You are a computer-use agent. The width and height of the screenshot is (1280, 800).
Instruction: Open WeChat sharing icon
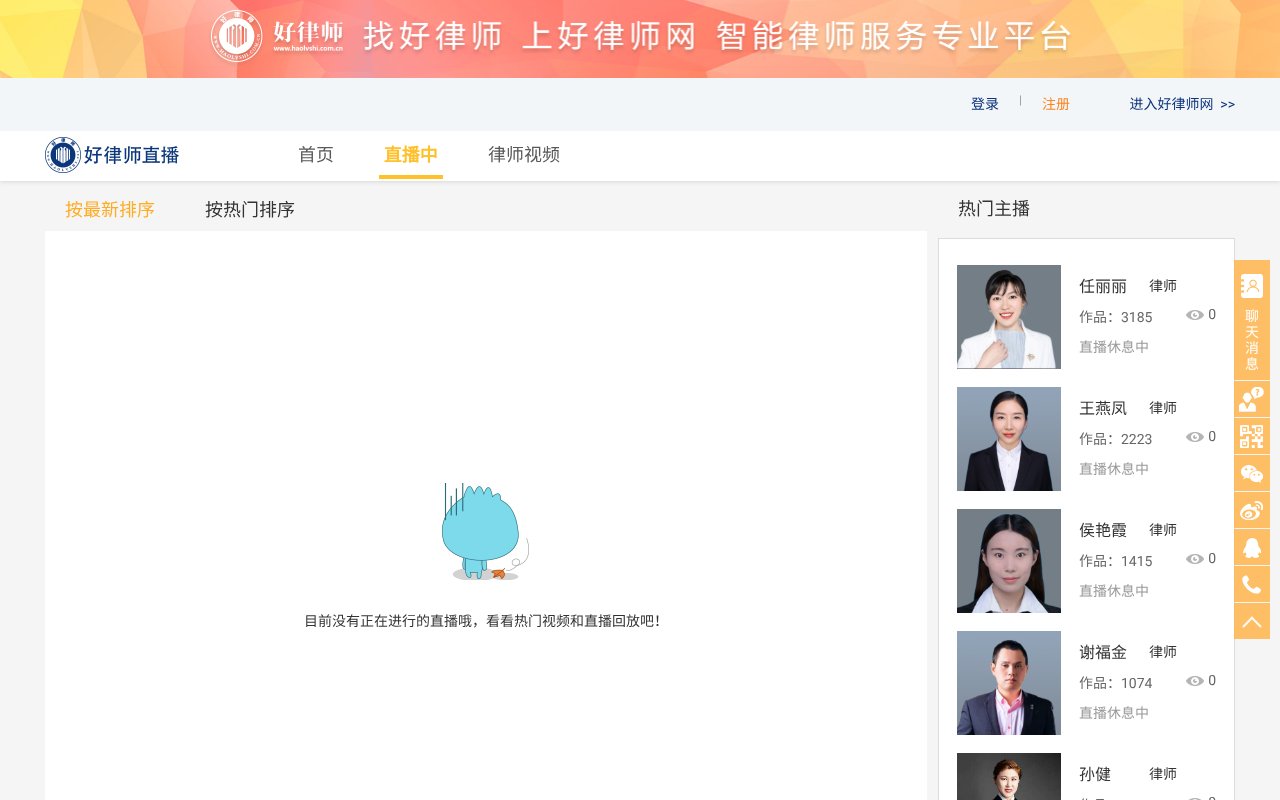[1252, 473]
